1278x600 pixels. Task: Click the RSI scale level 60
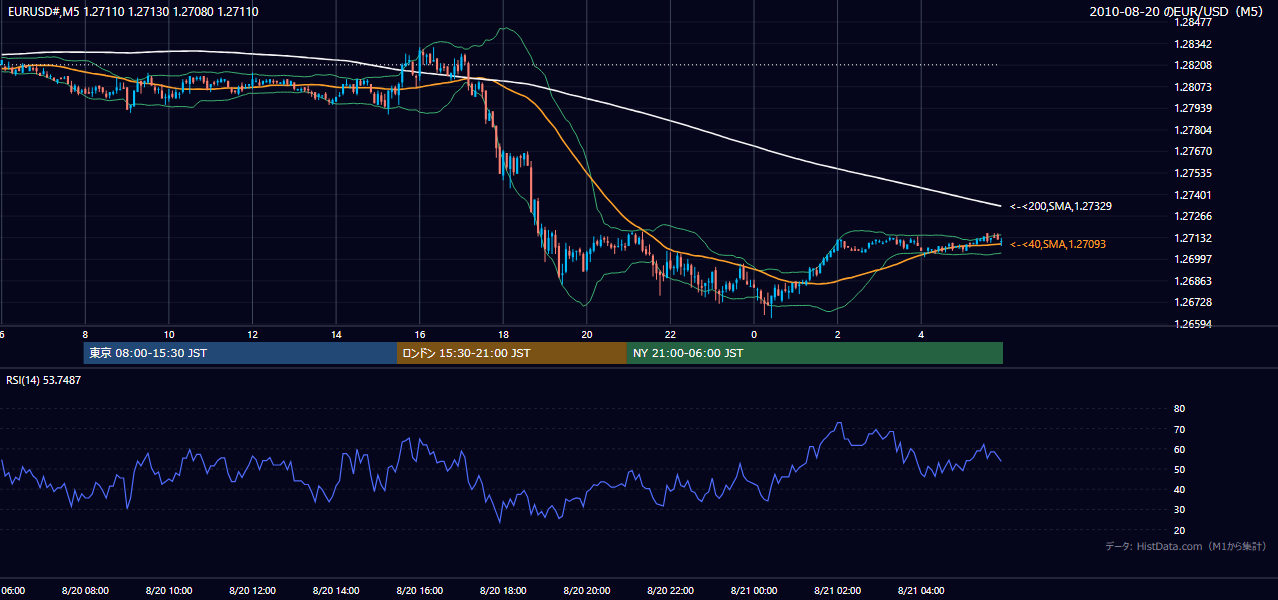click(x=1179, y=449)
